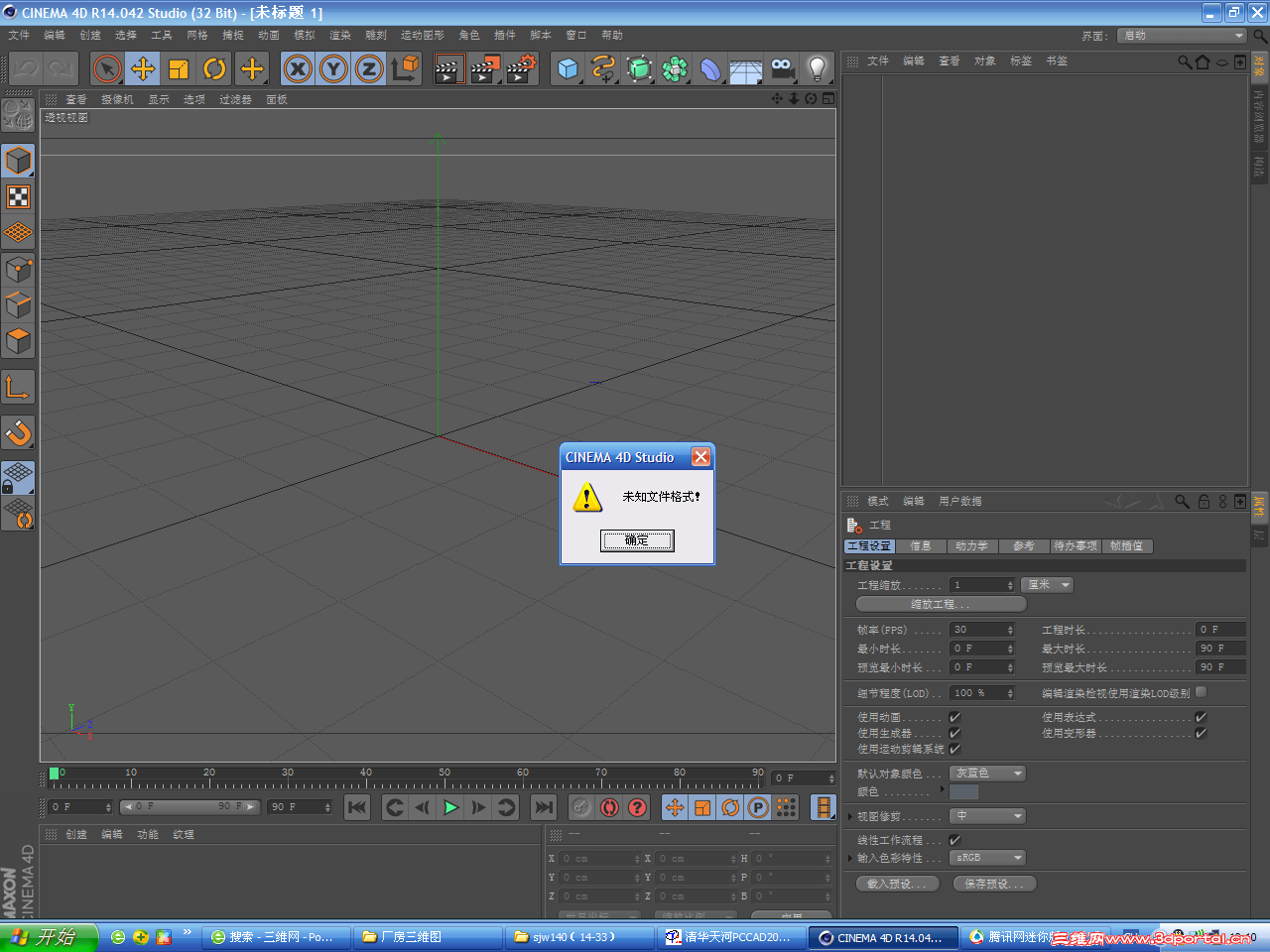Activate the Rotate tool in top toolbar
The height and width of the screenshot is (952, 1270).
pos(214,68)
